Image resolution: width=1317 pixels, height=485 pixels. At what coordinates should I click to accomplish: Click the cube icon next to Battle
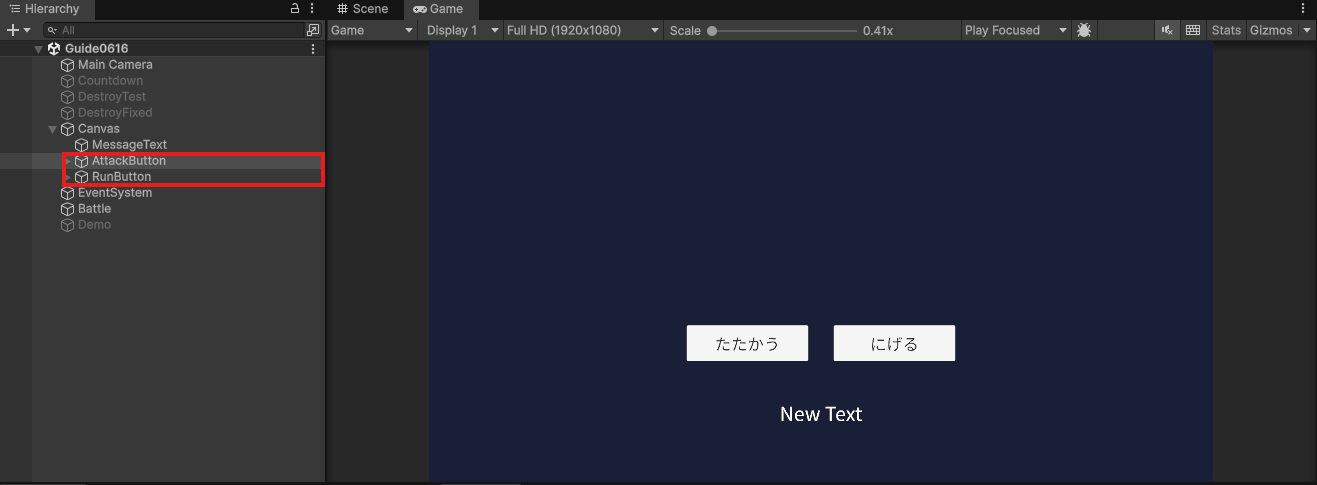[x=68, y=209]
